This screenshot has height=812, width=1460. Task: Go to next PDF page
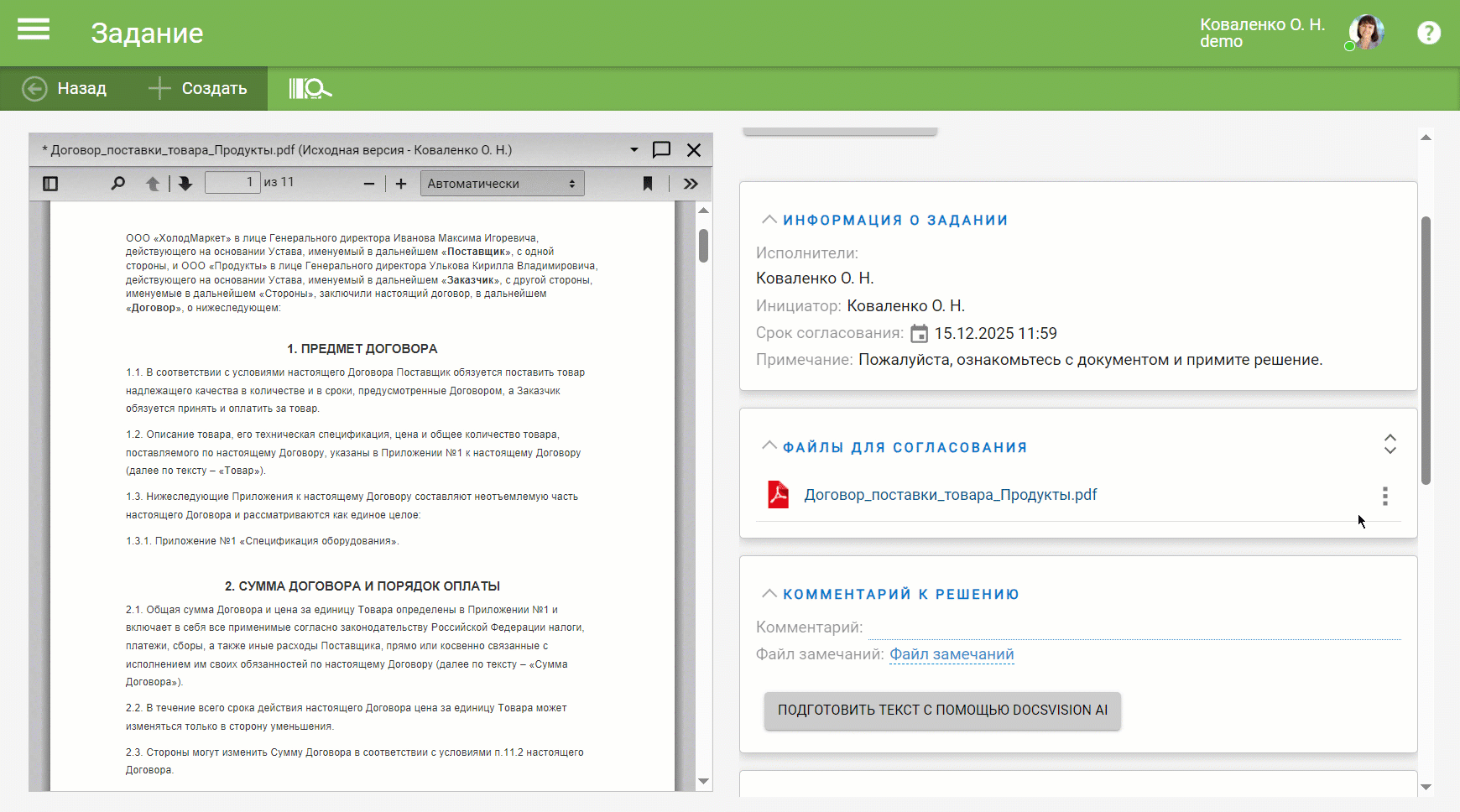(x=185, y=183)
